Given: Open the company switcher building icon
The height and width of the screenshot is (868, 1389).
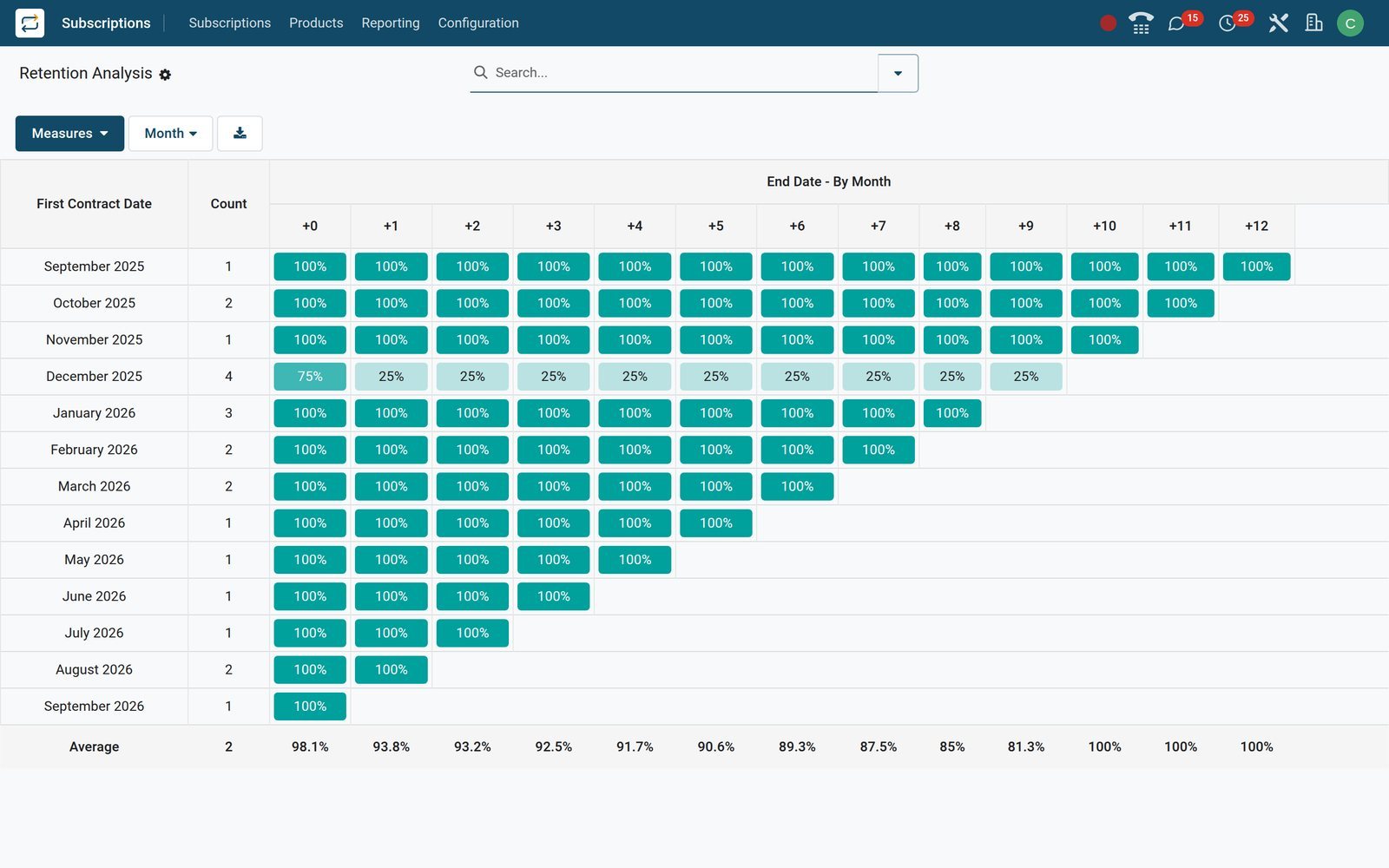Looking at the screenshot, I should (1313, 23).
